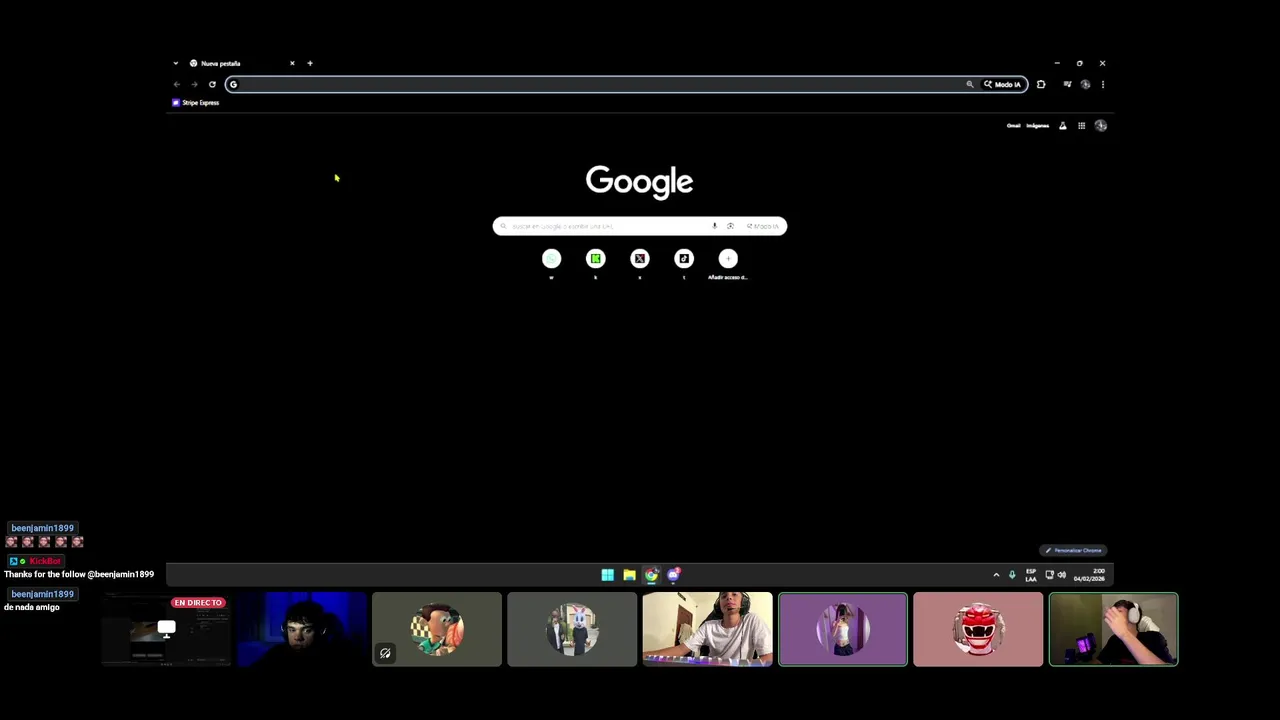Select the rabbit avatar participant tile
The image size is (1280, 720).
(572, 629)
